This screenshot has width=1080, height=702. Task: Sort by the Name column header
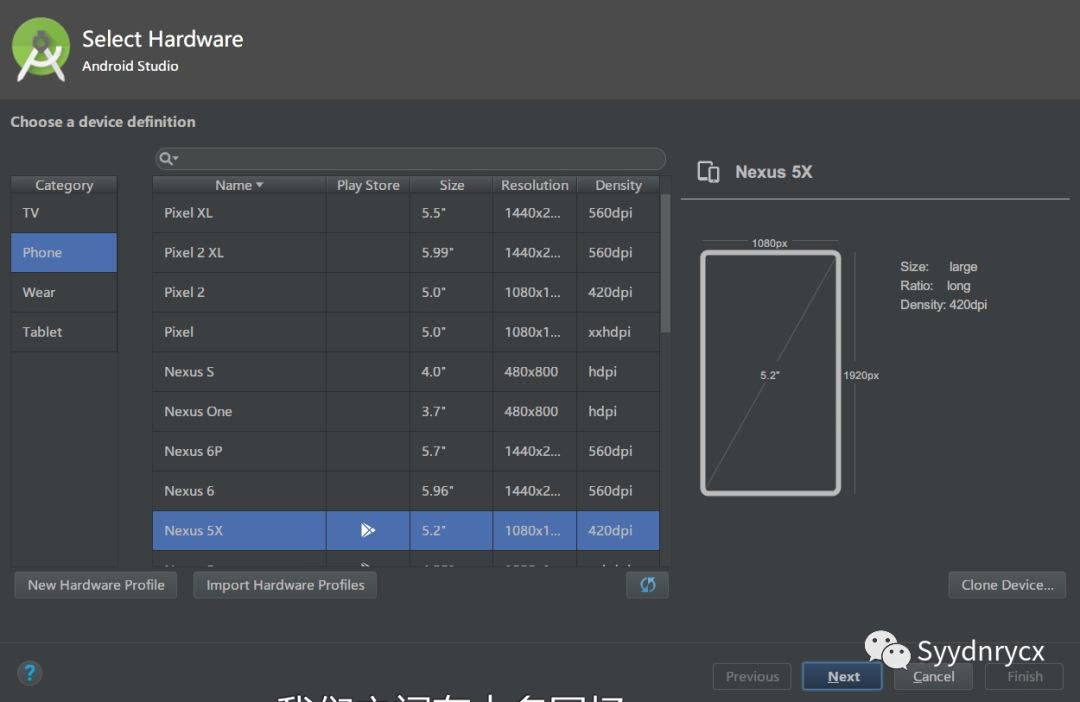(239, 185)
